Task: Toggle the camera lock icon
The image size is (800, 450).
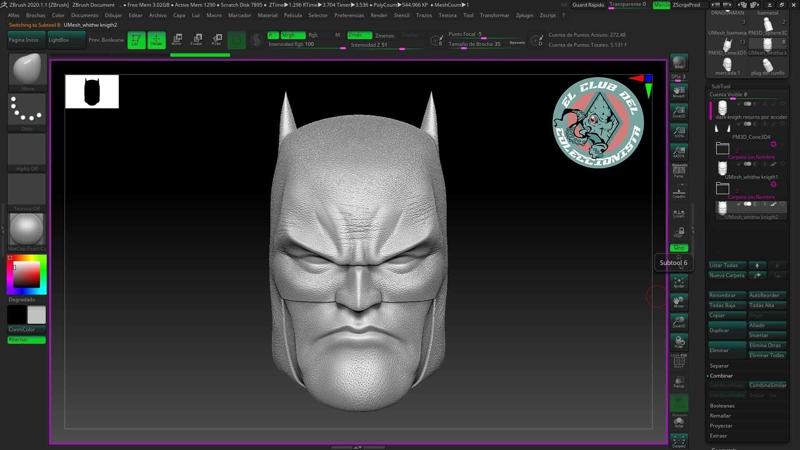Action: pyautogui.click(x=679, y=233)
